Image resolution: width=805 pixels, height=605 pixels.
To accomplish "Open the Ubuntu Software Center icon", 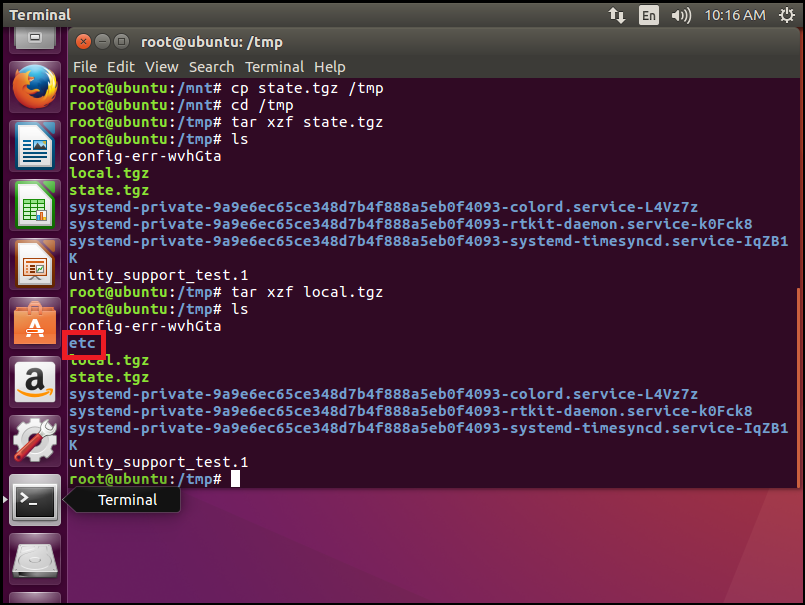I will [35, 322].
